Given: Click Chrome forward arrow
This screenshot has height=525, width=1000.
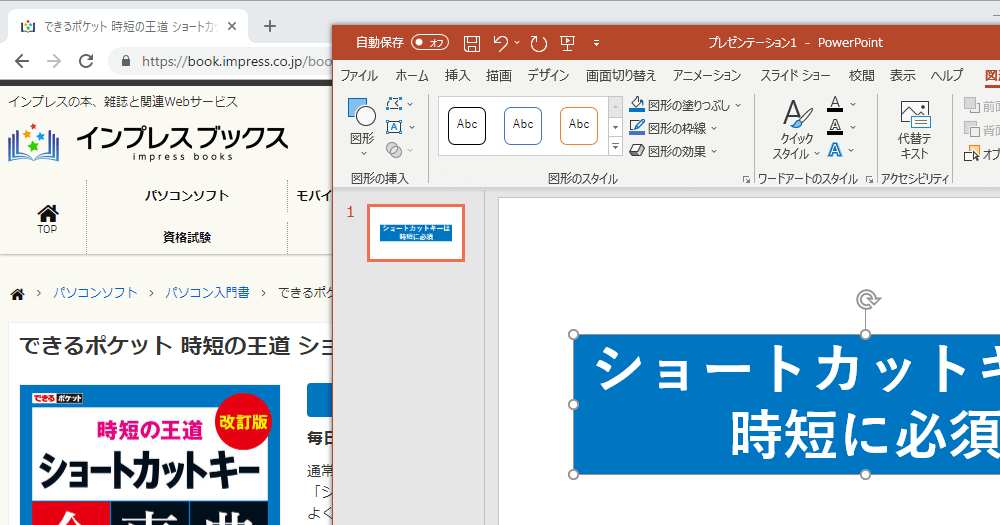Looking at the screenshot, I should (x=54, y=61).
